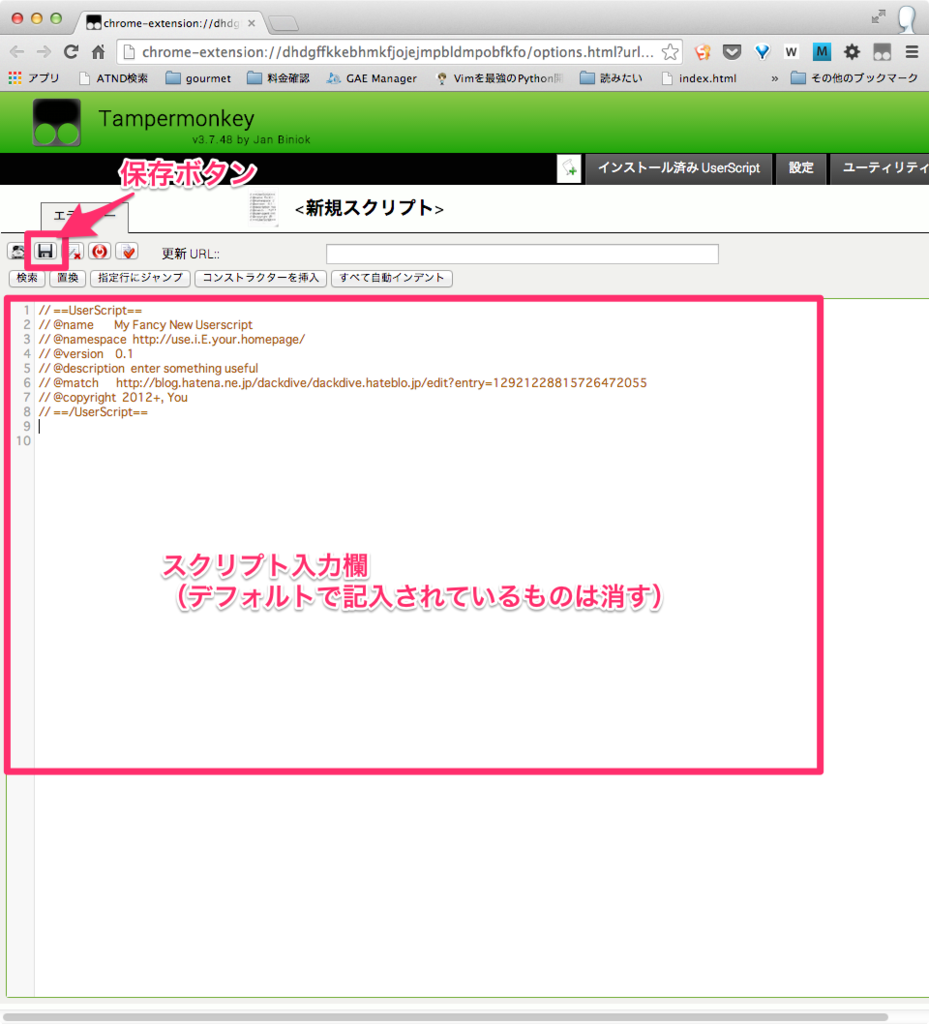Click the Tampermonkey logo in the green header

(57, 123)
